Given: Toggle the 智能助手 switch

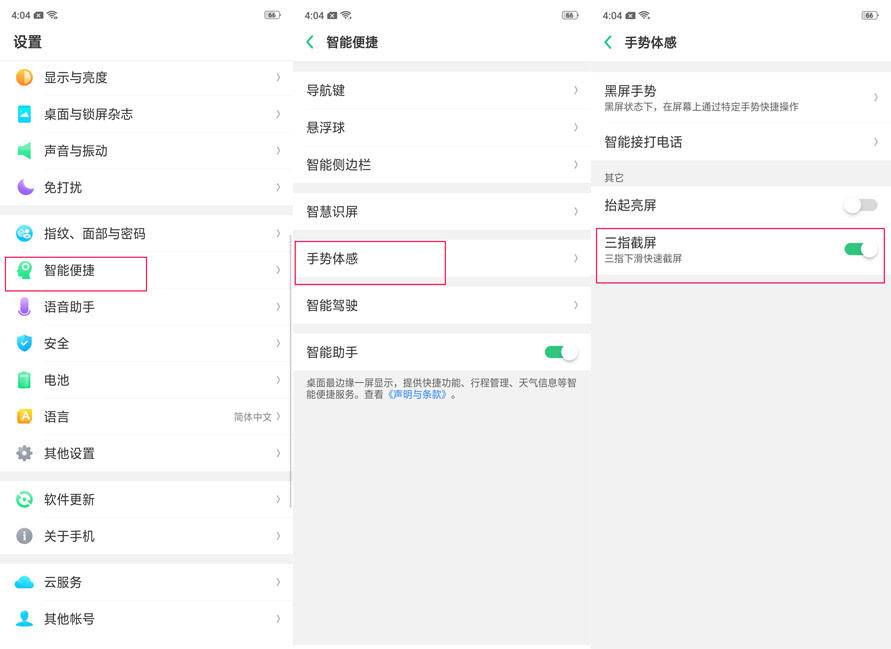Looking at the screenshot, I should point(561,352).
